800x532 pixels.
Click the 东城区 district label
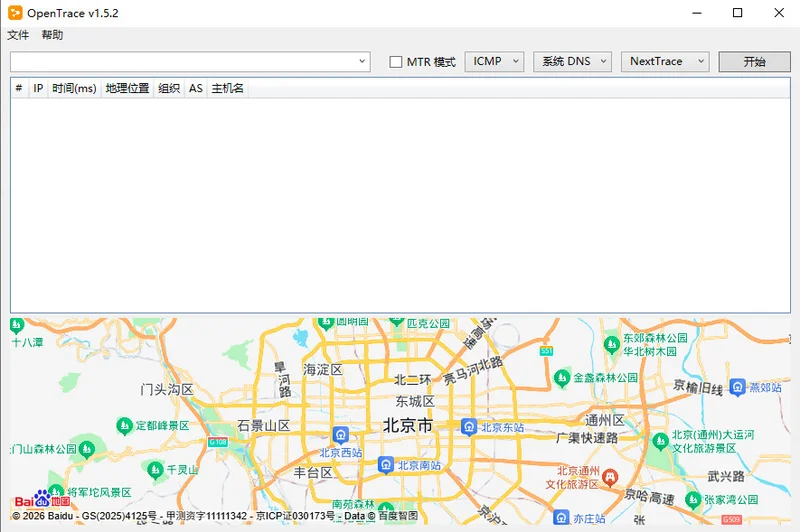pos(415,401)
